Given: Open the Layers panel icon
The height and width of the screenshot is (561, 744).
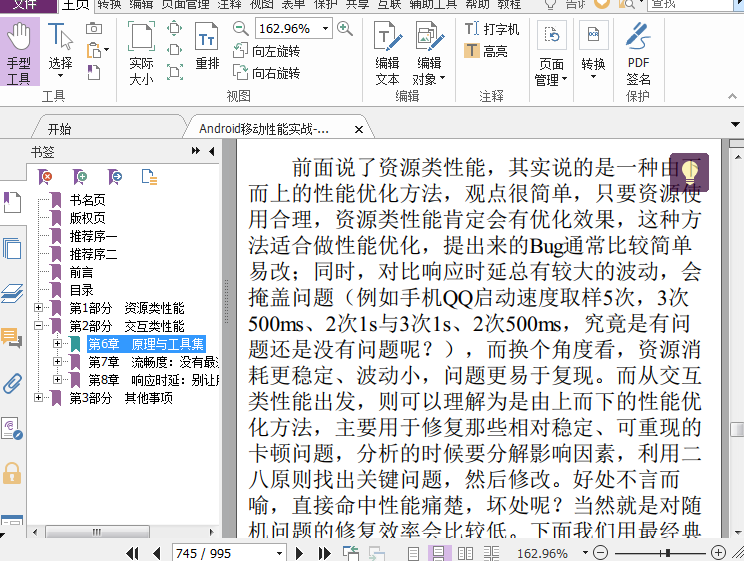Looking at the screenshot, I should click(12, 293).
